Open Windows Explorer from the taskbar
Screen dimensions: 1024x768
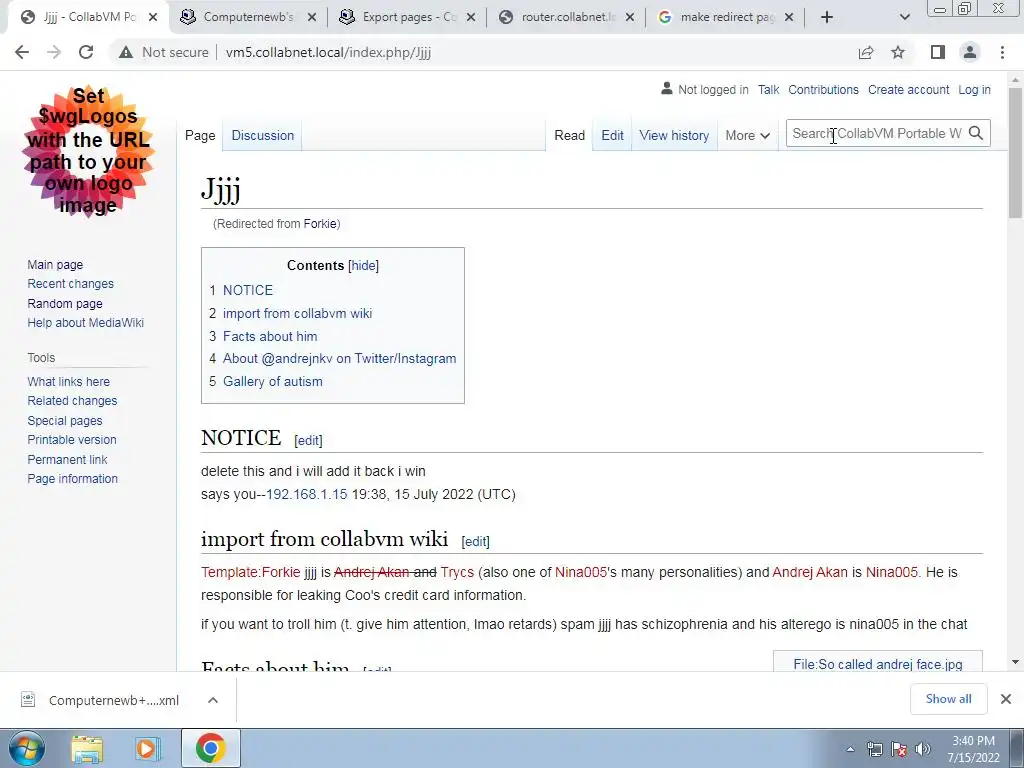[x=87, y=748]
